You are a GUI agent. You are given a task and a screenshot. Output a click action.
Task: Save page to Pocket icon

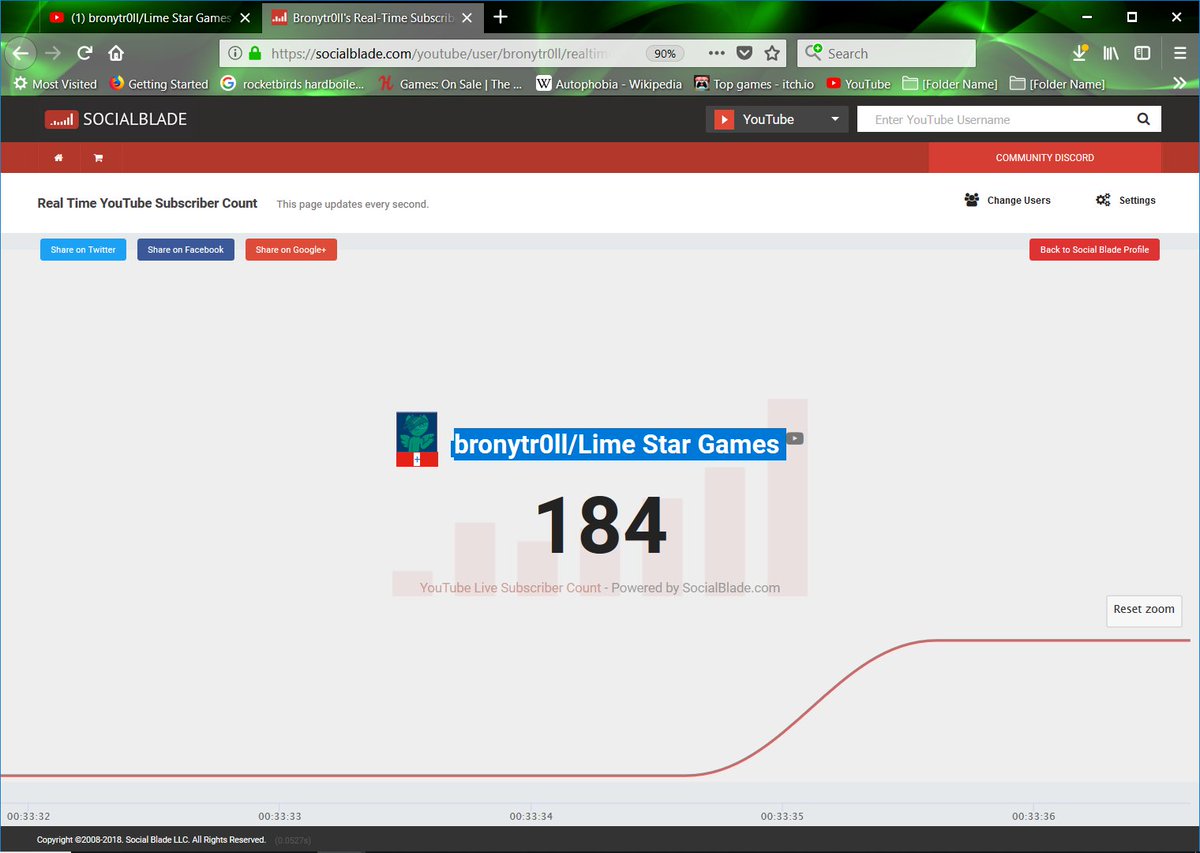[744, 53]
